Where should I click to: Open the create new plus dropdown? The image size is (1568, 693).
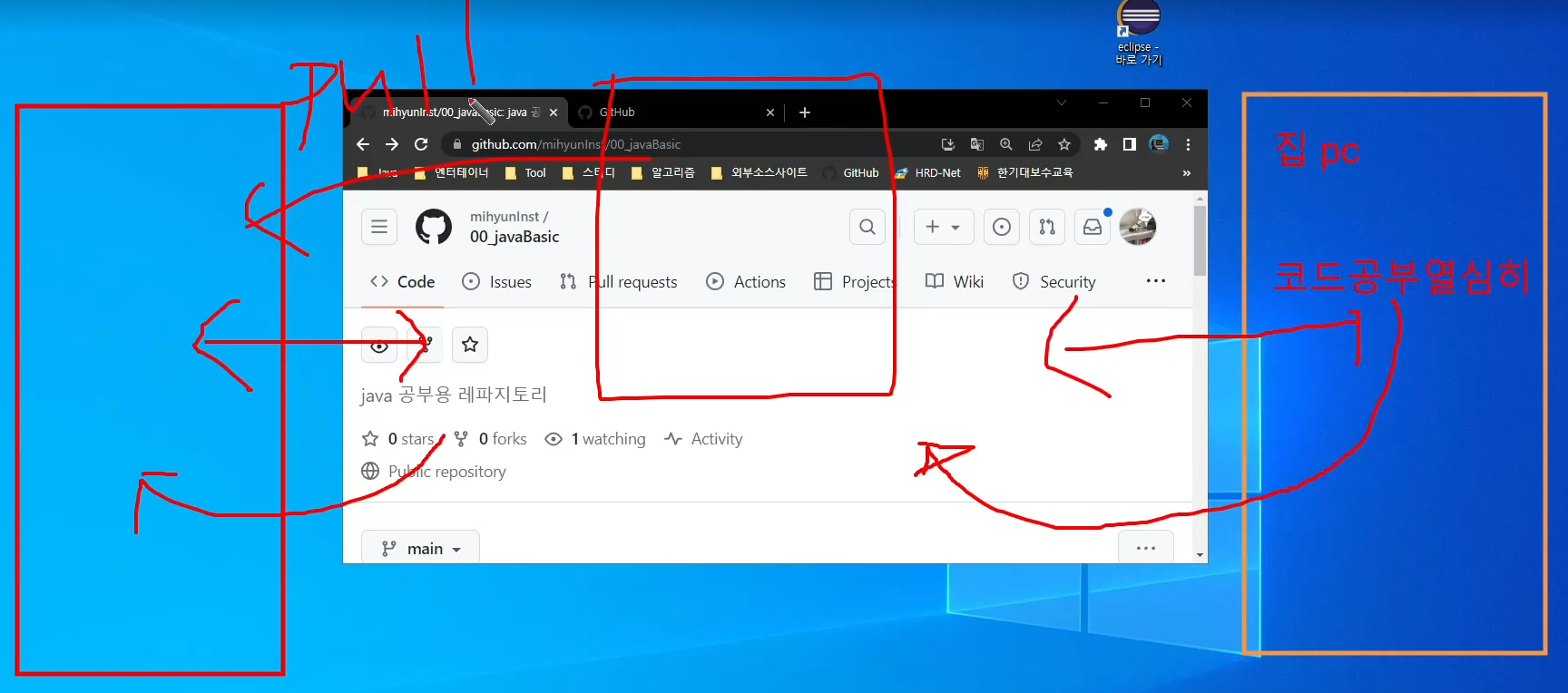(x=944, y=227)
